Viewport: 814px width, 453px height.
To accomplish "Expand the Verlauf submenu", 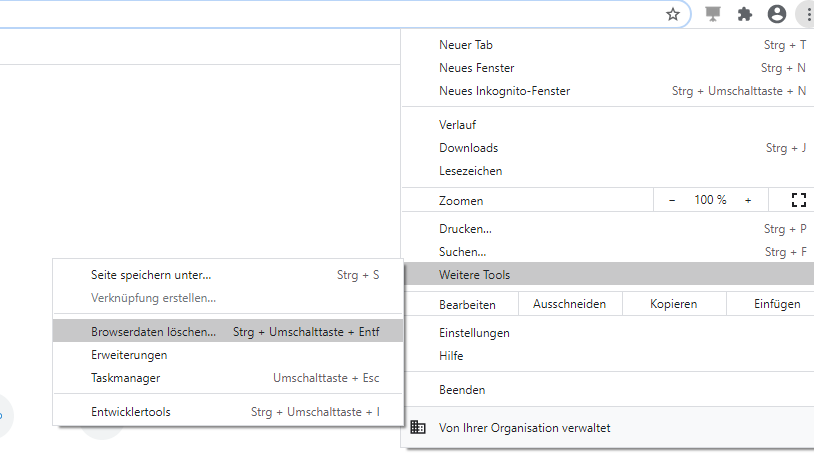I will coord(458,125).
